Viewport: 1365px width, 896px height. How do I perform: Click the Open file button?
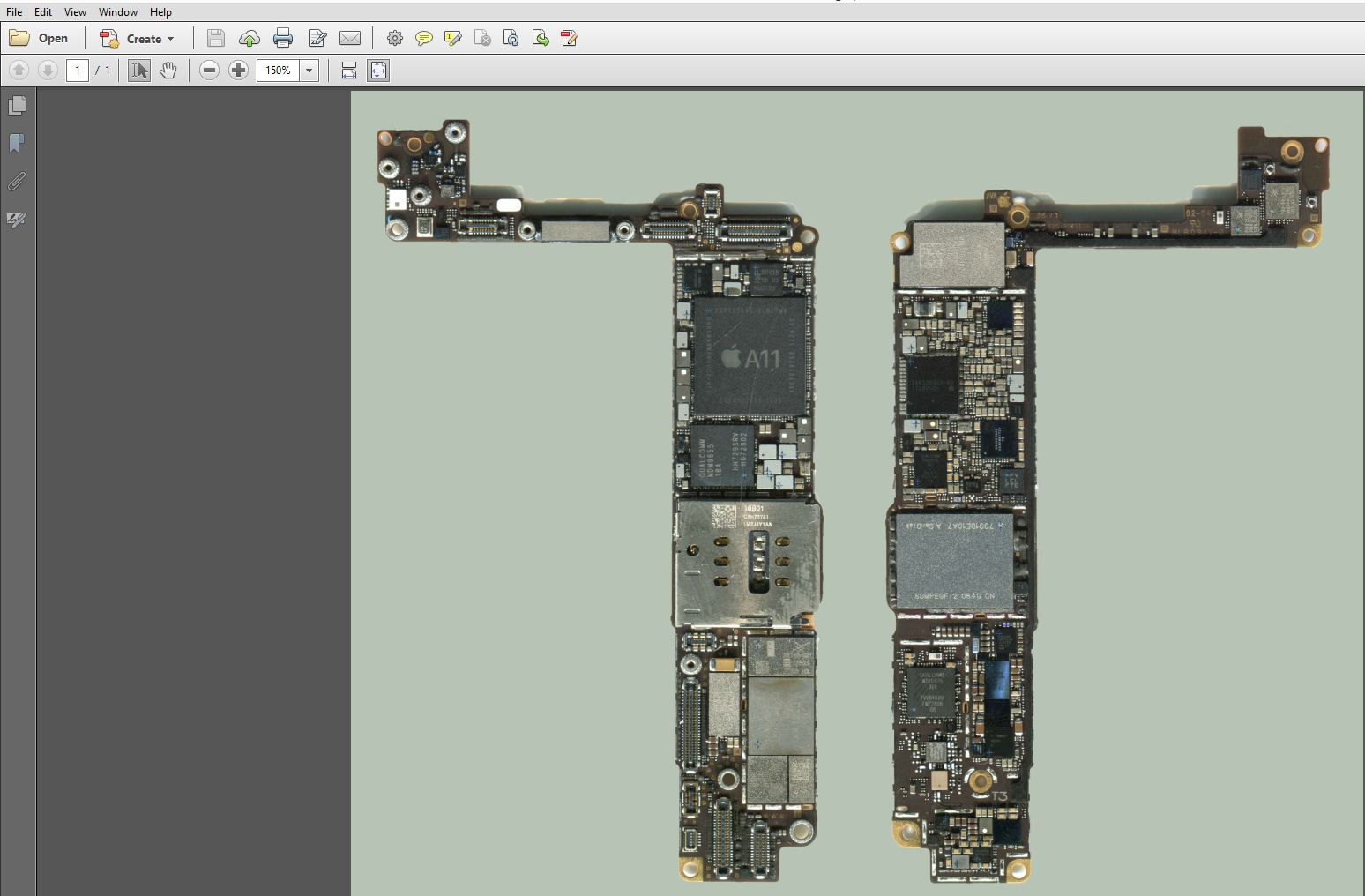[x=40, y=38]
